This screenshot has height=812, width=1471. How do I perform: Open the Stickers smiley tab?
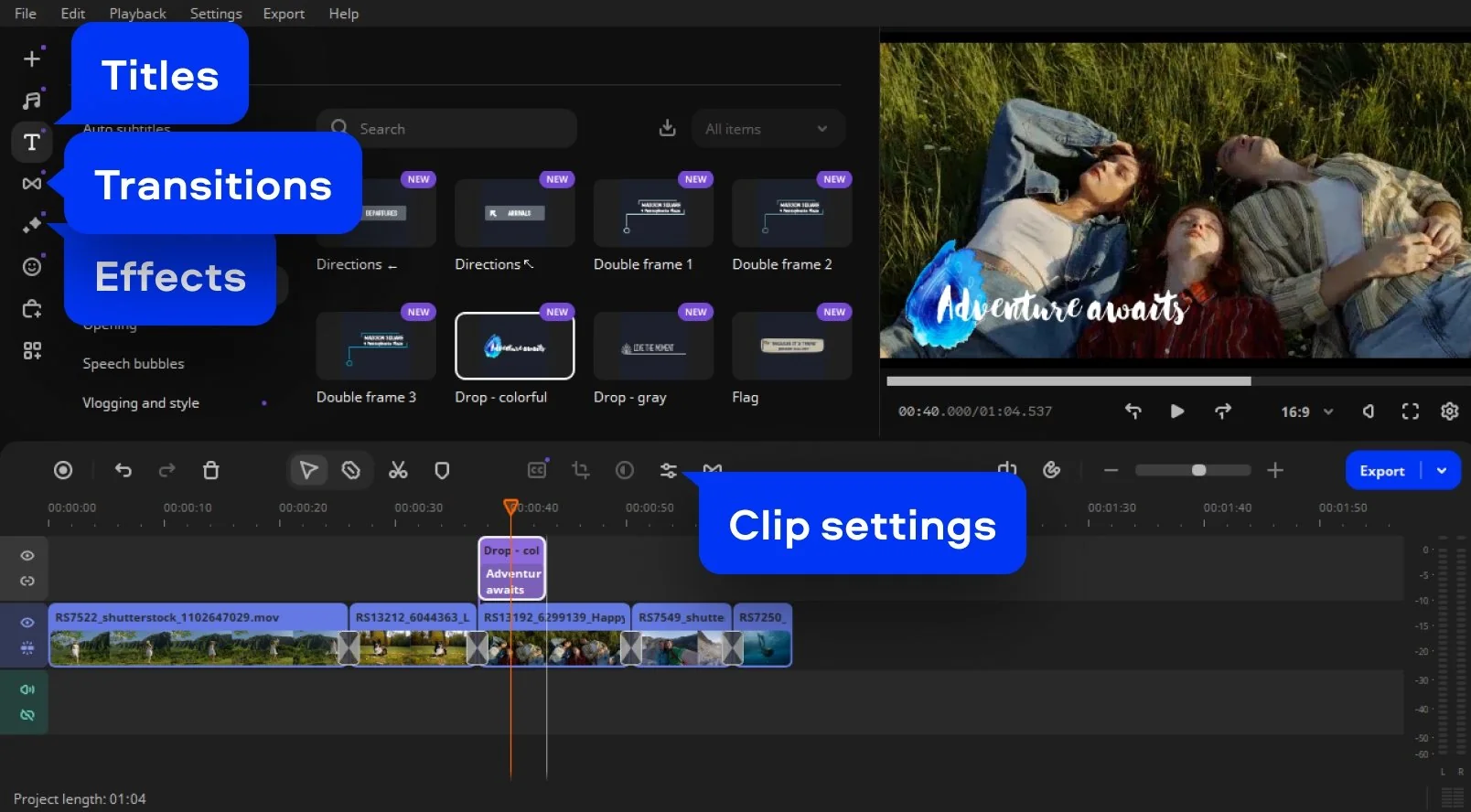32,266
